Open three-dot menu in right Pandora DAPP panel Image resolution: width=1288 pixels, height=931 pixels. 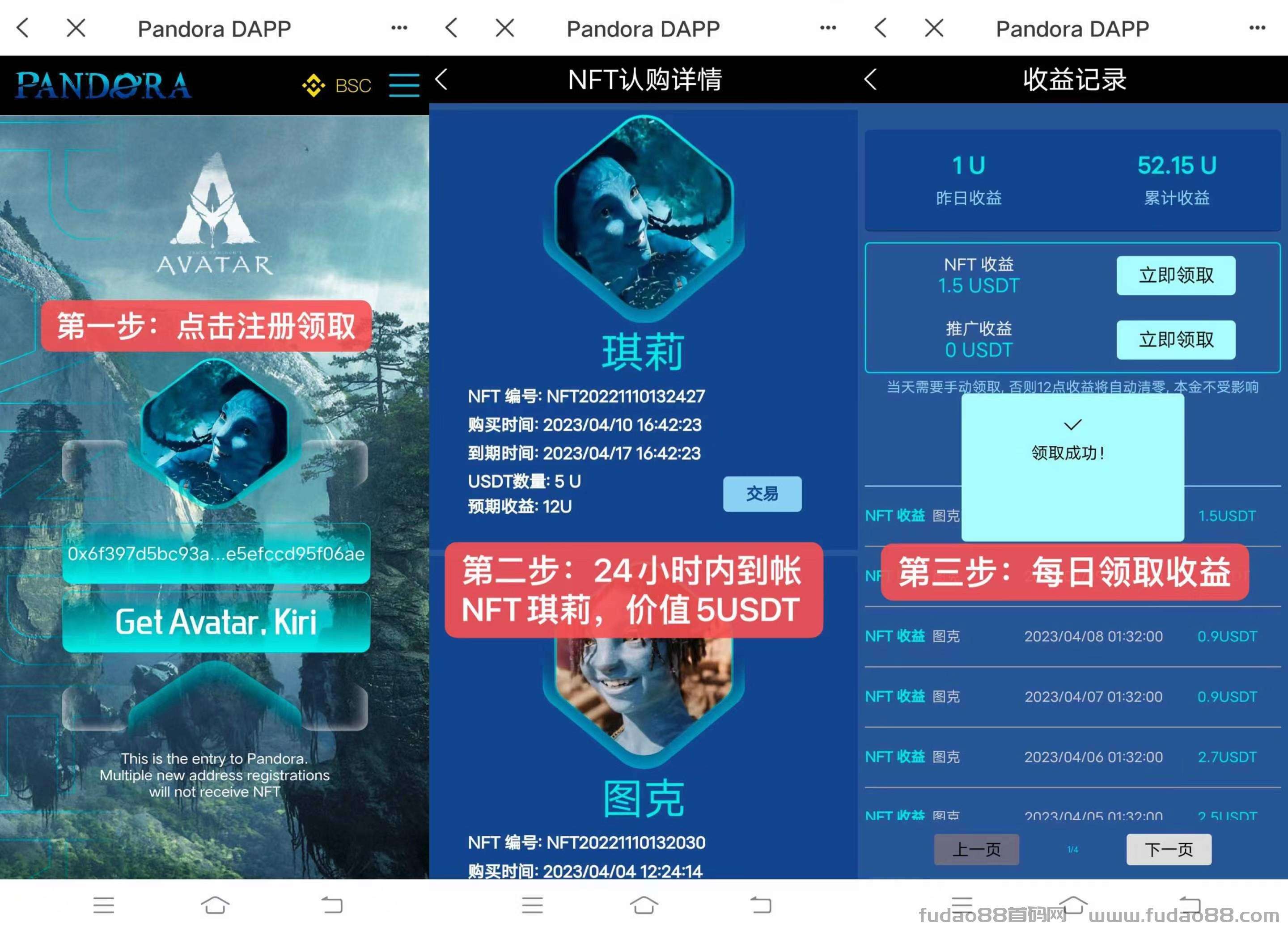pyautogui.click(x=1257, y=27)
